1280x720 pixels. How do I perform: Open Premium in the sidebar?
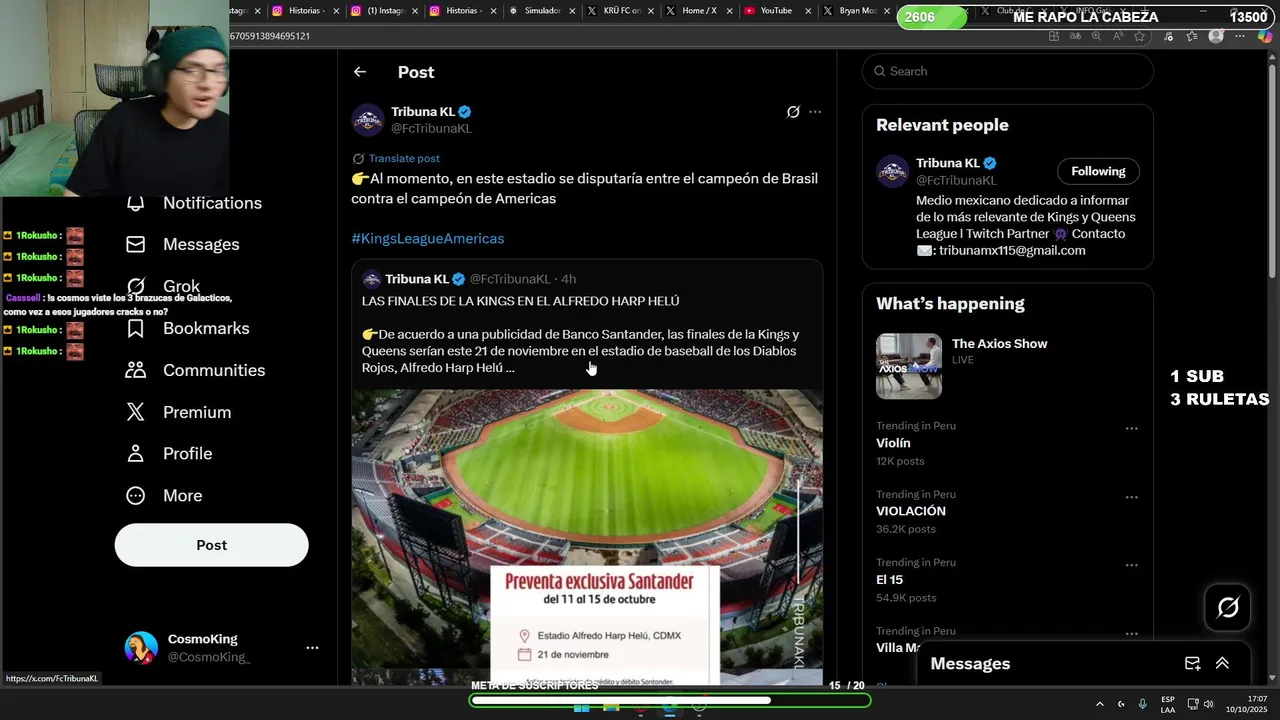tap(179, 412)
